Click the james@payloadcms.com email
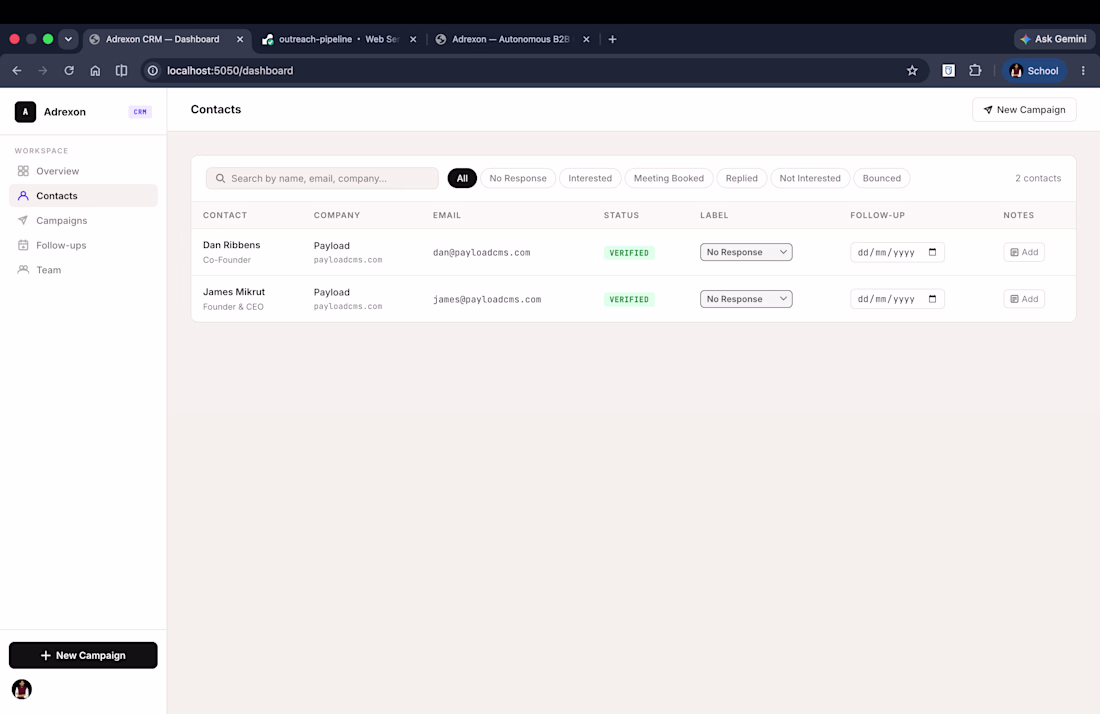The height and width of the screenshot is (714, 1100). point(487,299)
